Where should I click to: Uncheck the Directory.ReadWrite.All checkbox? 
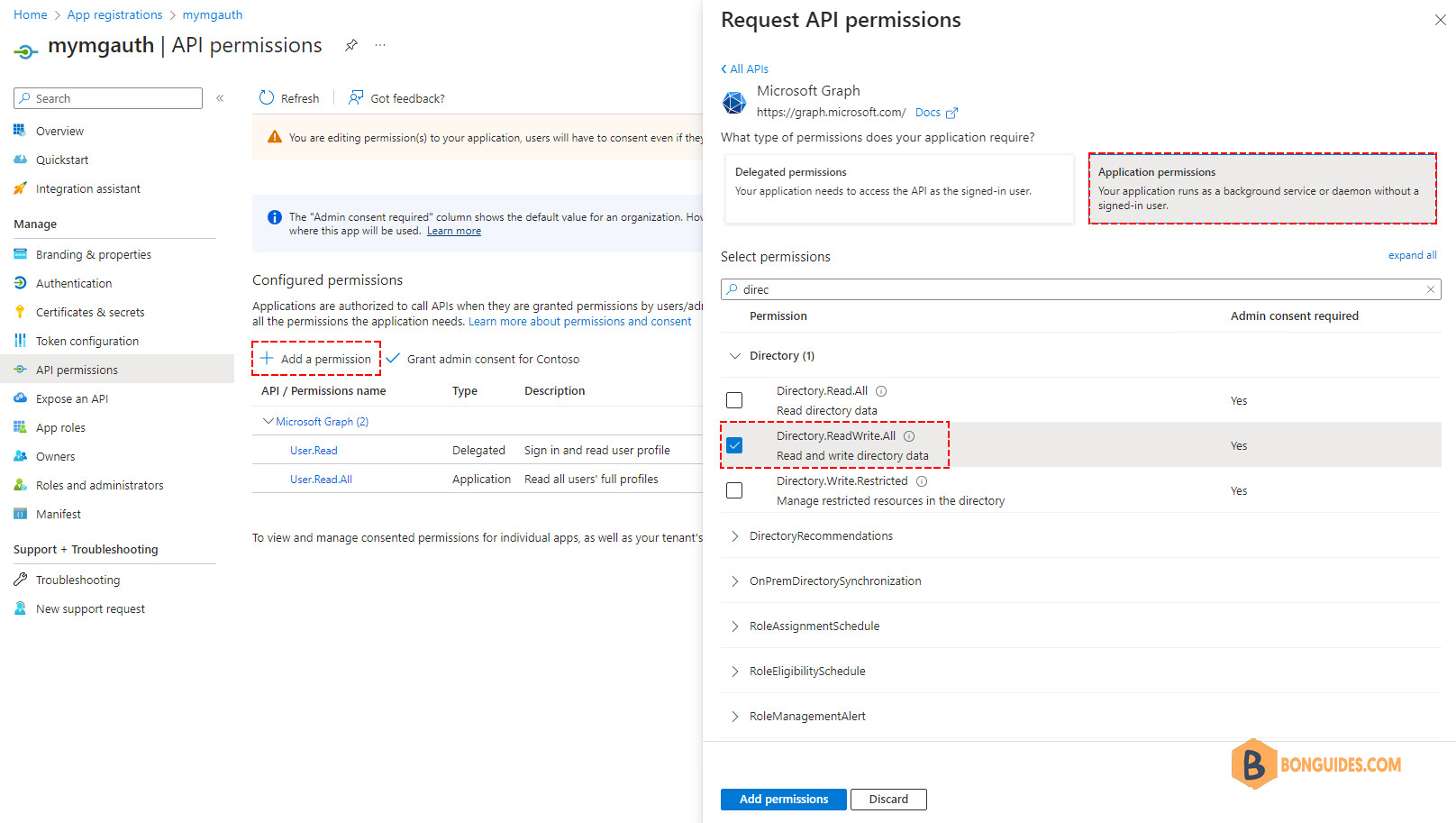(734, 445)
